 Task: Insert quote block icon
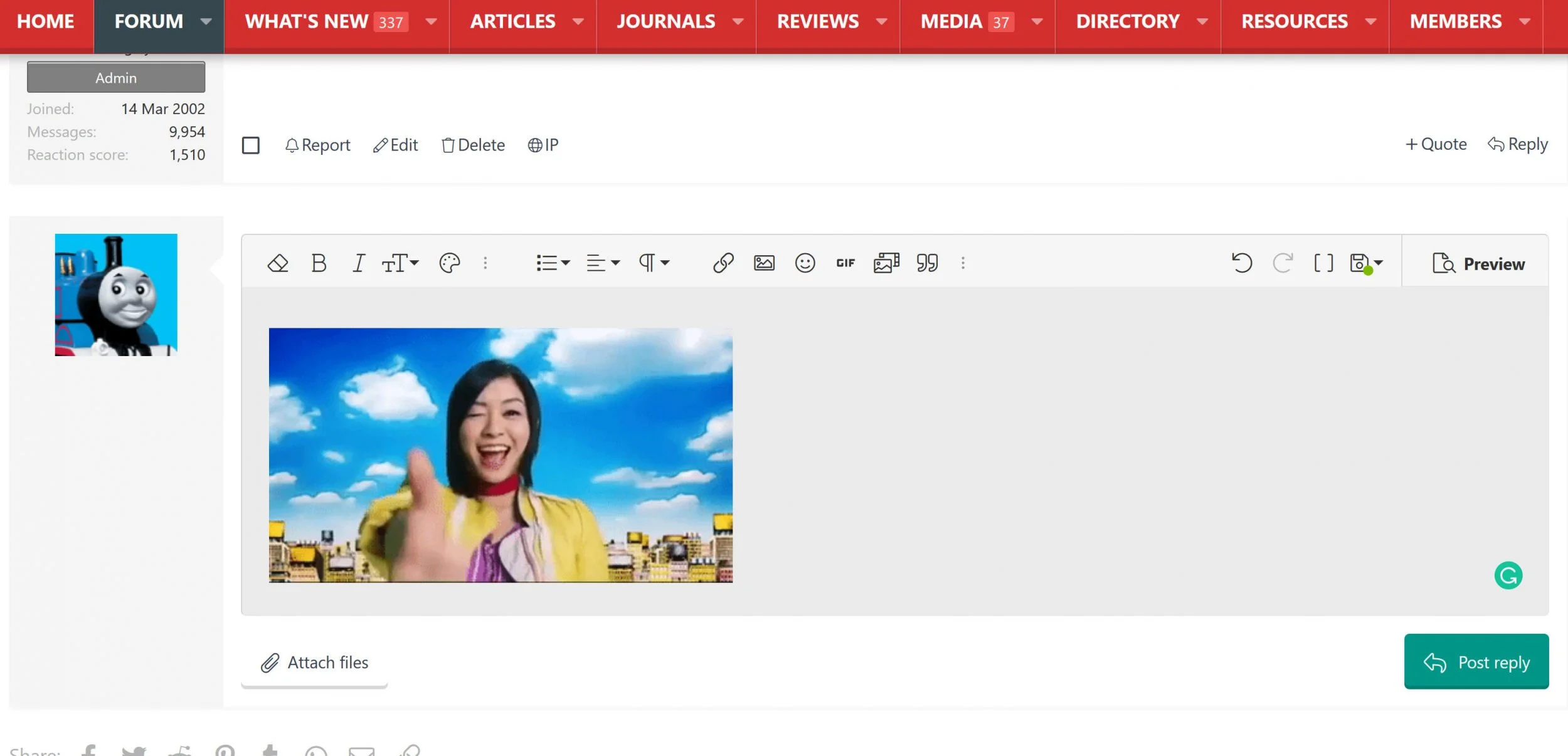(927, 263)
